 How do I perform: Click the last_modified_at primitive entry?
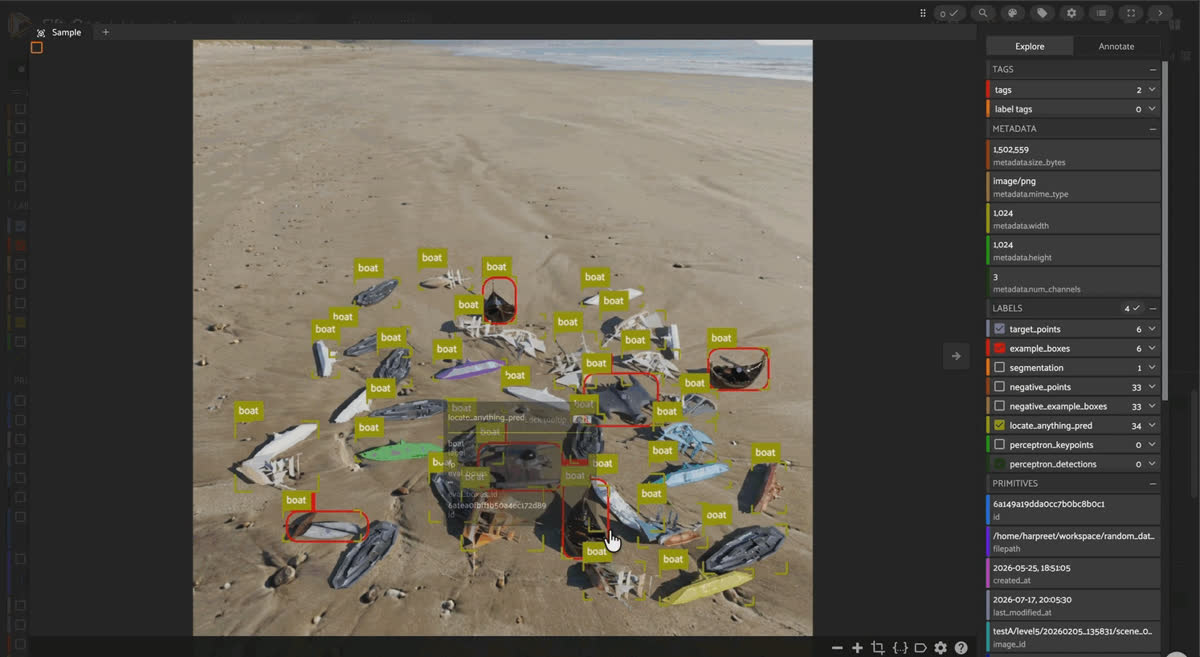1074,605
